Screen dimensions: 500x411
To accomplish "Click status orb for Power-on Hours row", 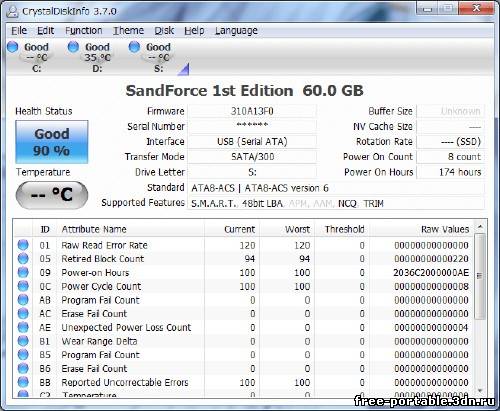I will click(x=23, y=272).
